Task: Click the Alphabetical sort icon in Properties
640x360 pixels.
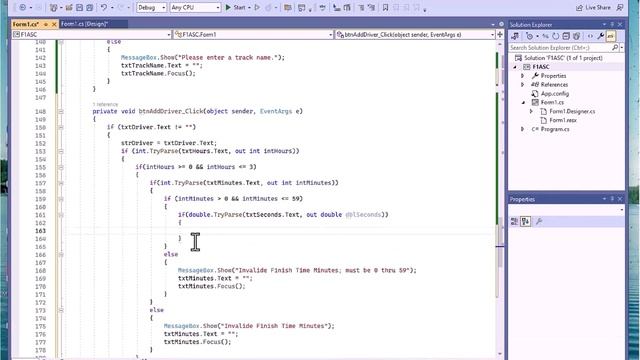Action: (525, 222)
